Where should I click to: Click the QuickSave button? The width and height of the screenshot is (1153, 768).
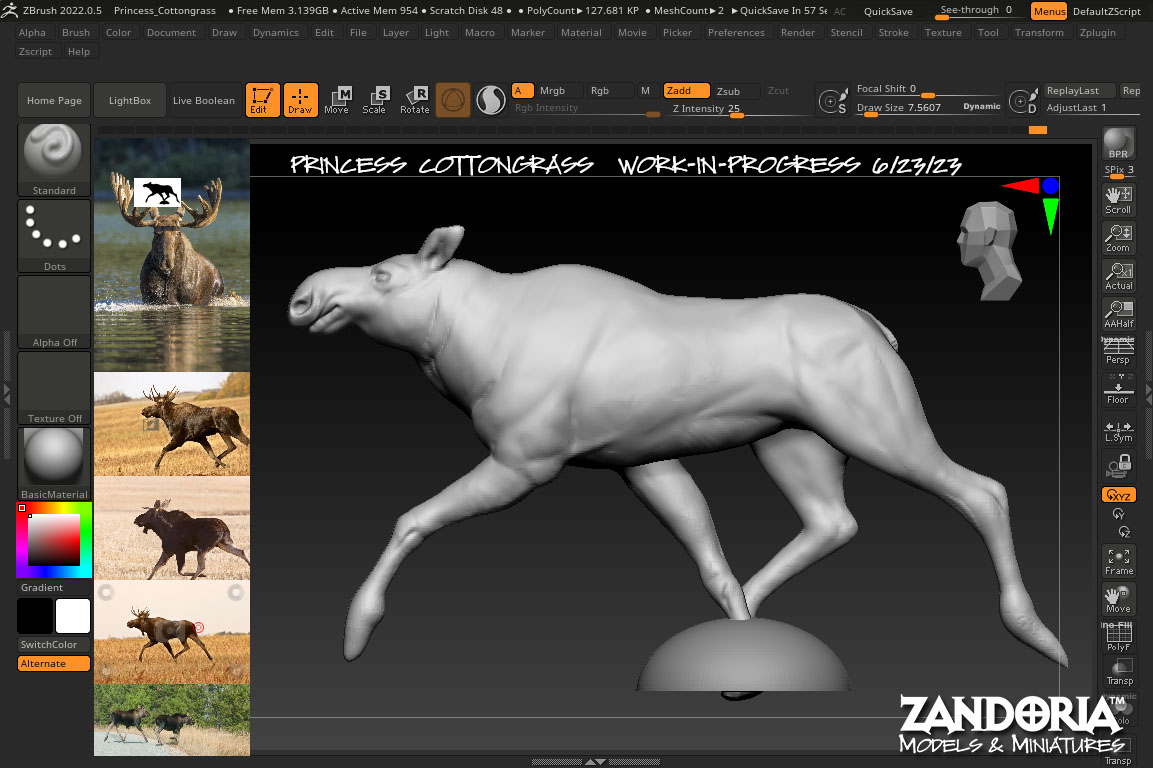click(887, 11)
